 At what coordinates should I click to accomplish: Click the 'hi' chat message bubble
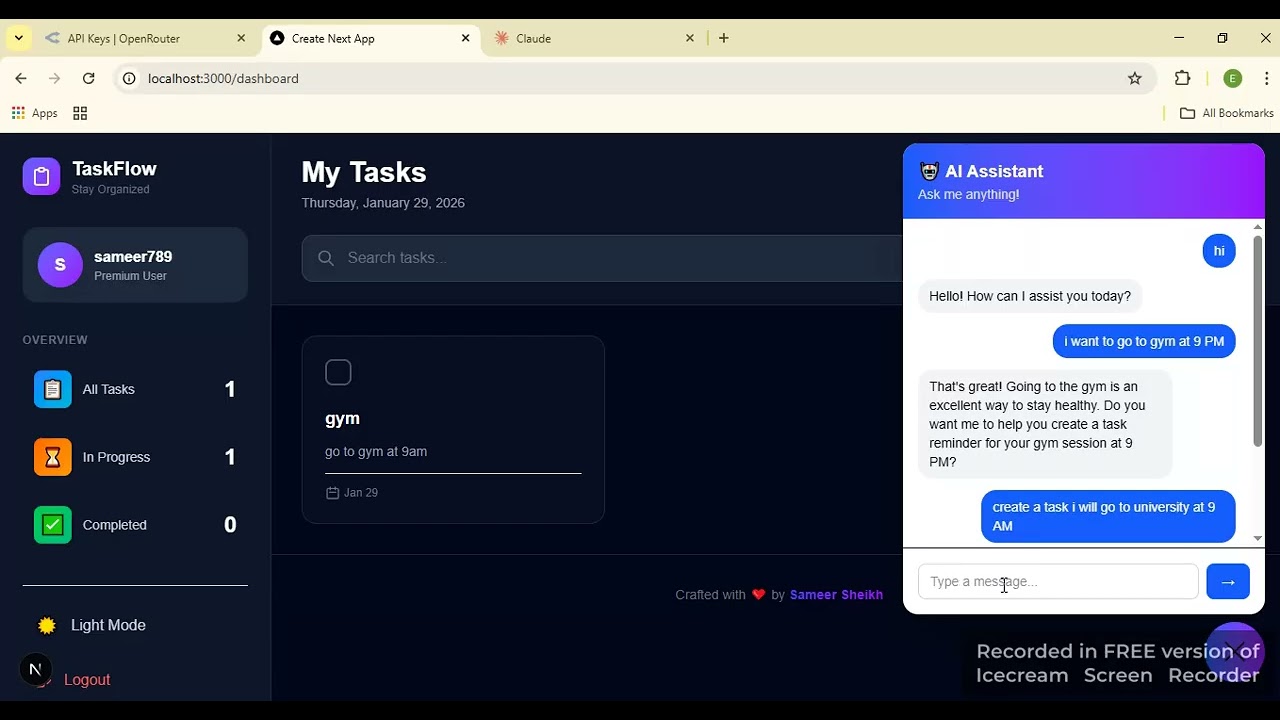(x=1219, y=251)
